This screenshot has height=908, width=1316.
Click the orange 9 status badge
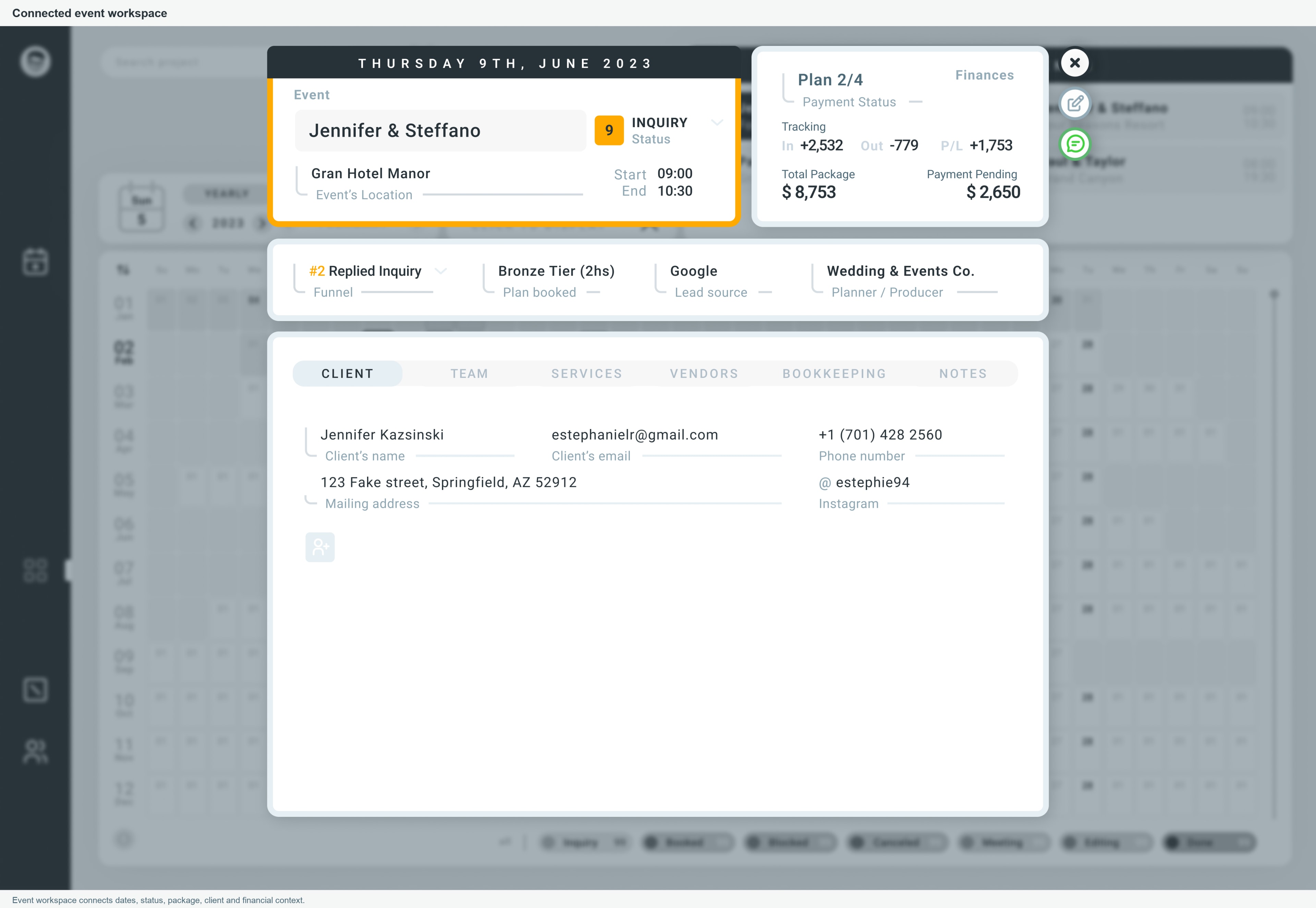coord(609,130)
